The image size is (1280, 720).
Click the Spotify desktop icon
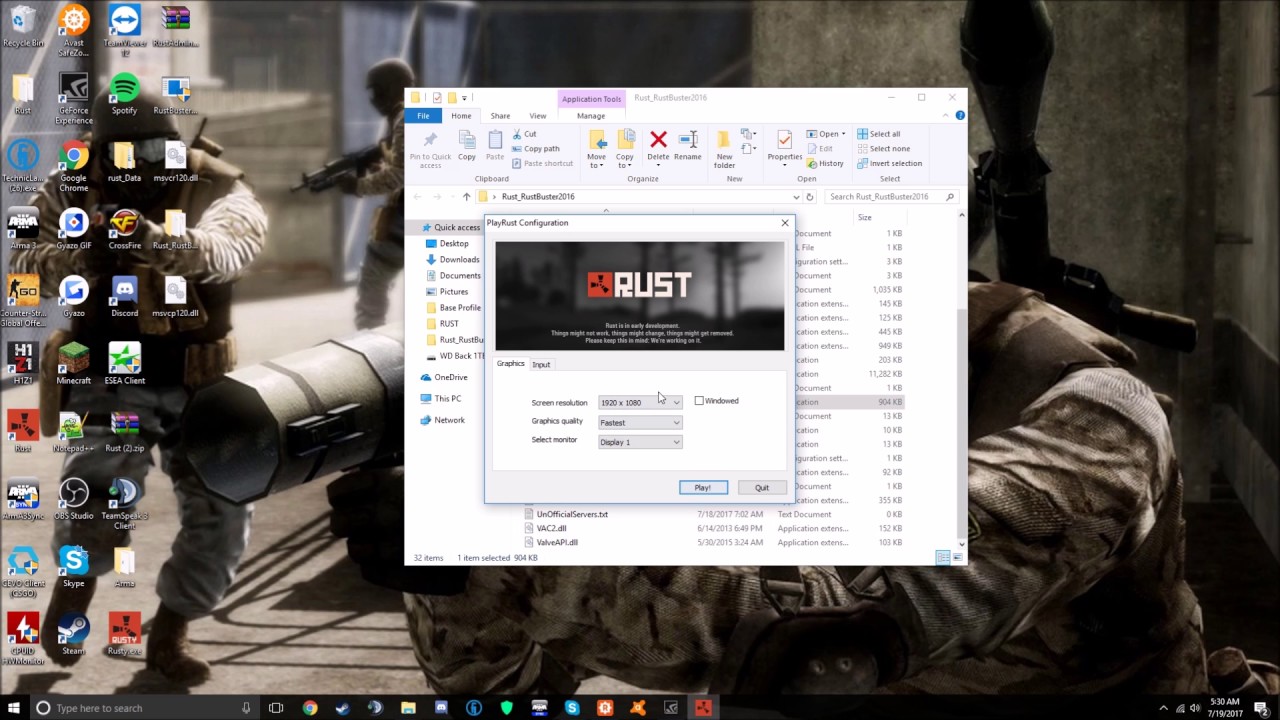tap(124, 95)
